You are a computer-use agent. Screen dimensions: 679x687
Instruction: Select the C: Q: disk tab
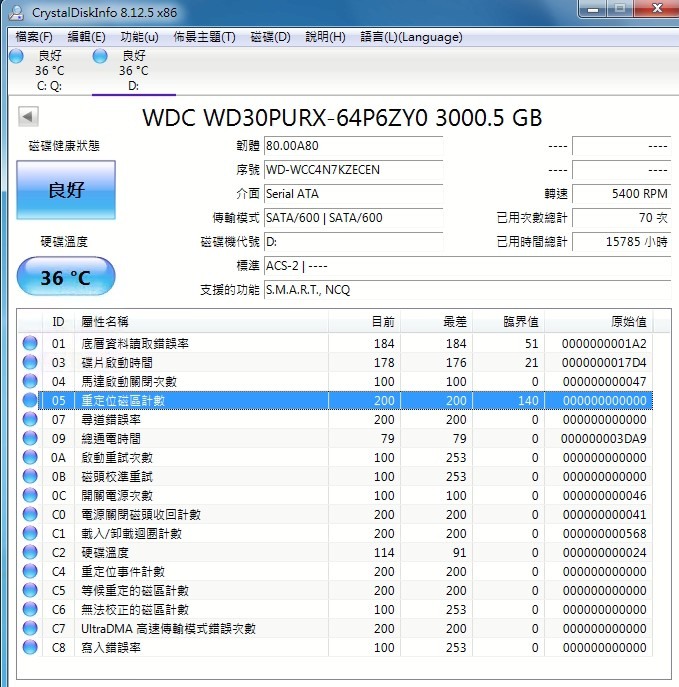point(50,71)
